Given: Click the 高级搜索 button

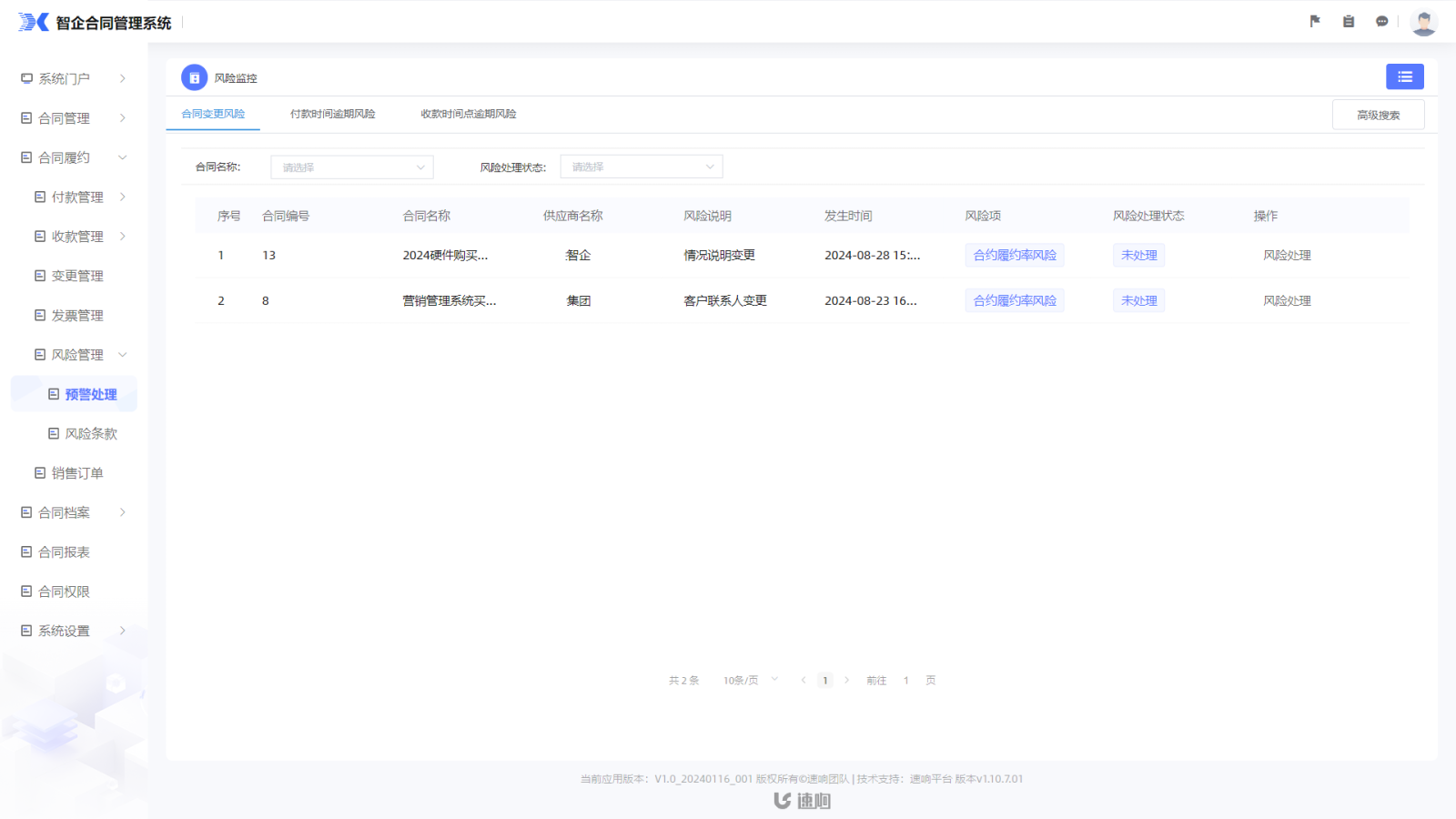Looking at the screenshot, I should 1378,116.
